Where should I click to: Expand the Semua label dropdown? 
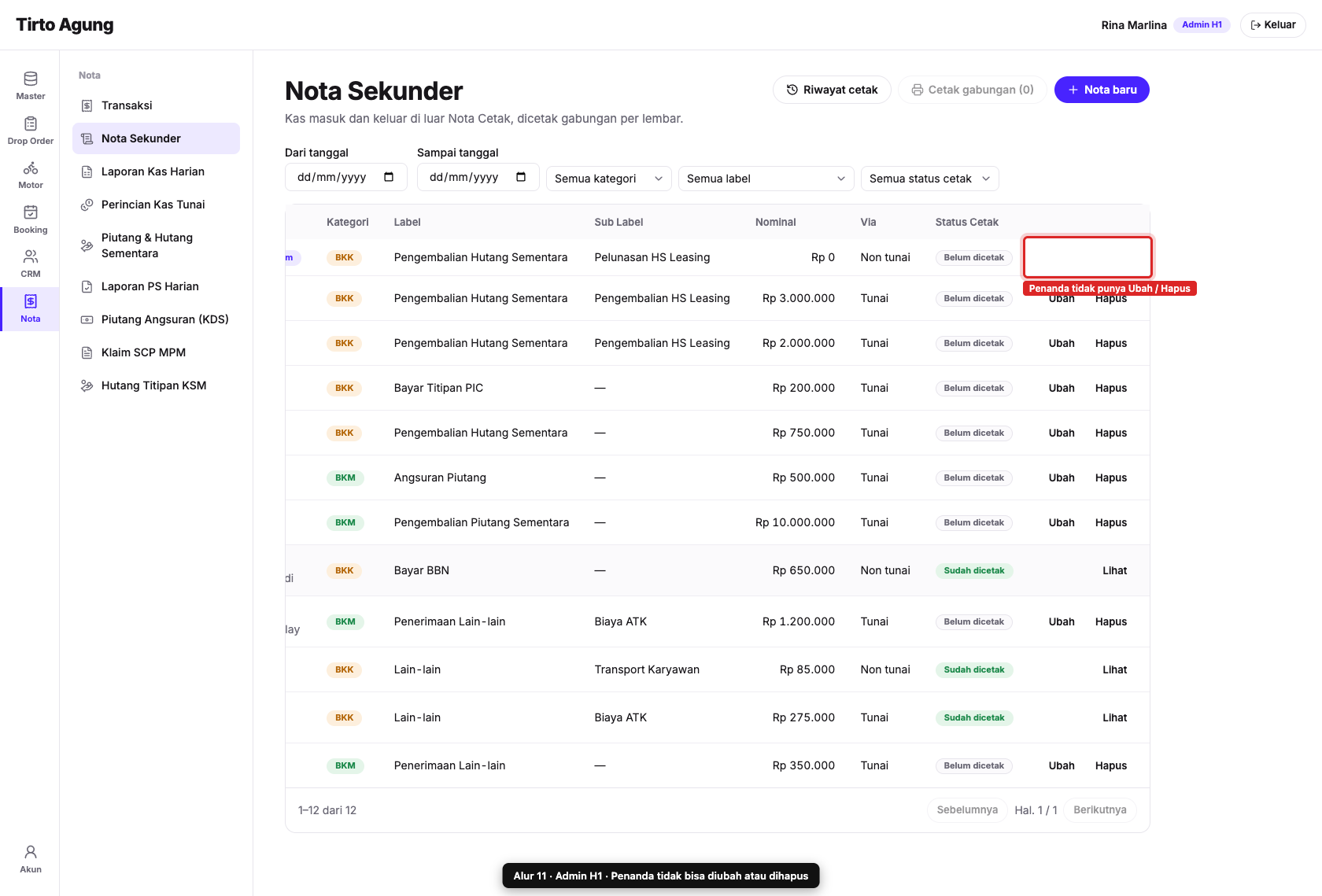(x=766, y=179)
